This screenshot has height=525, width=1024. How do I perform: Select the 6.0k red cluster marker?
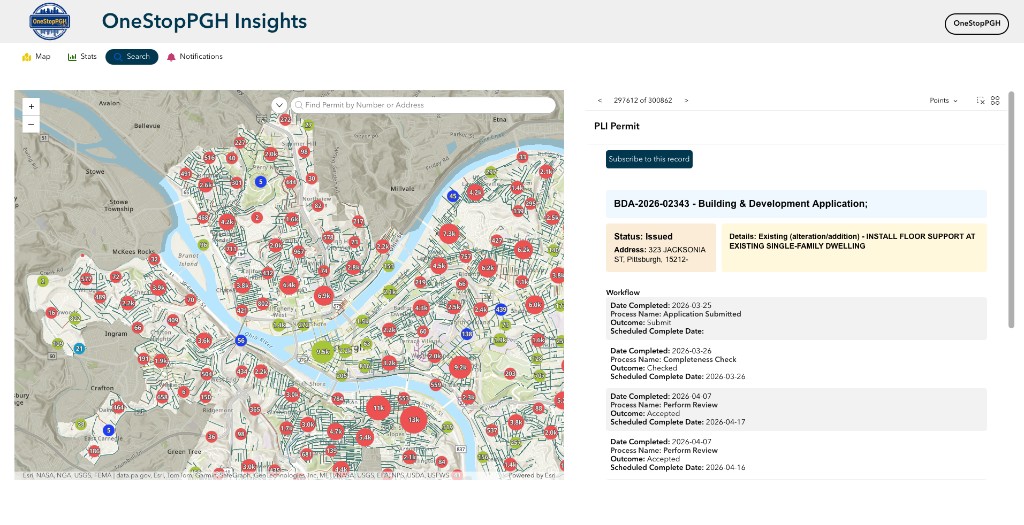[x=535, y=304]
